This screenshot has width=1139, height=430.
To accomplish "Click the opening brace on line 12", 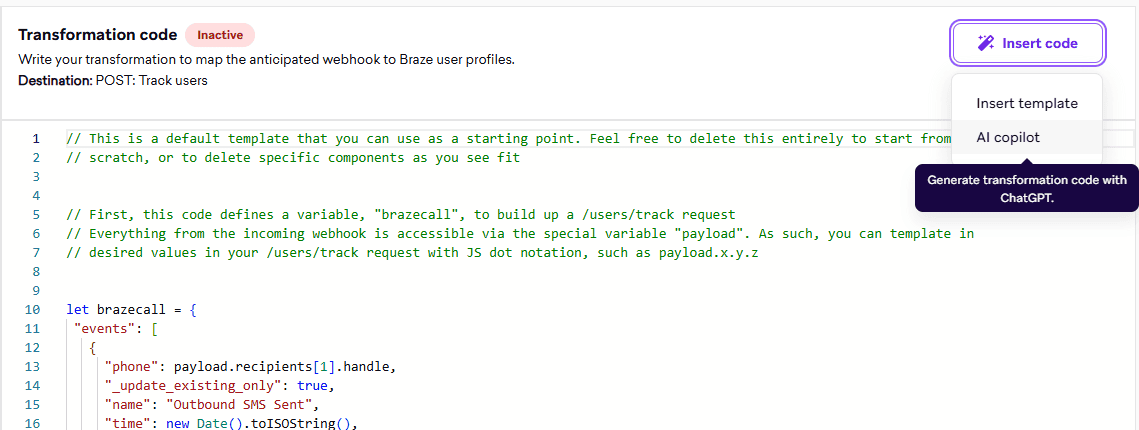I will coord(93,347).
